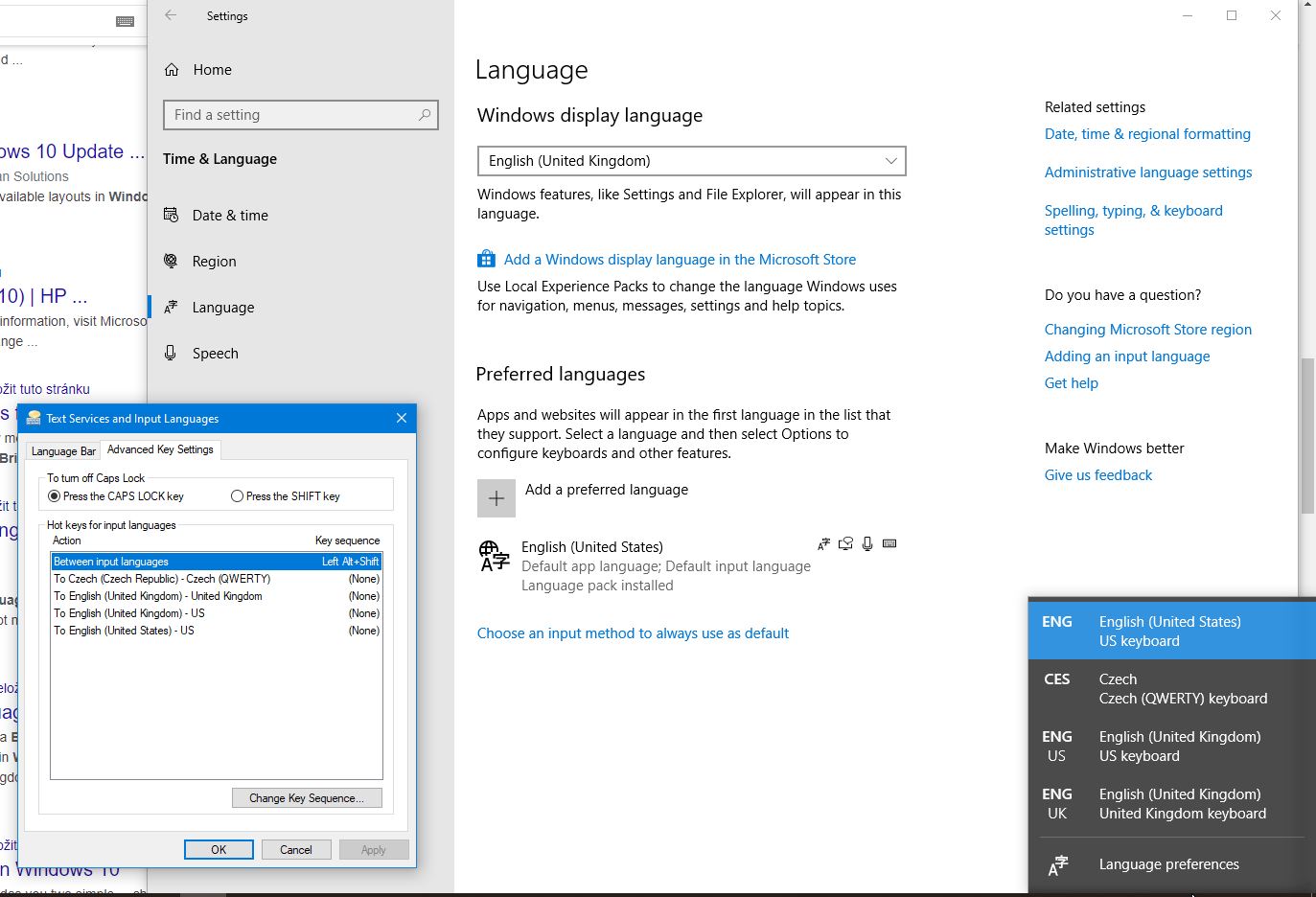Screen dimensions: 1316x897
Task: Confirm the dialog with OK
Action: (x=219, y=850)
